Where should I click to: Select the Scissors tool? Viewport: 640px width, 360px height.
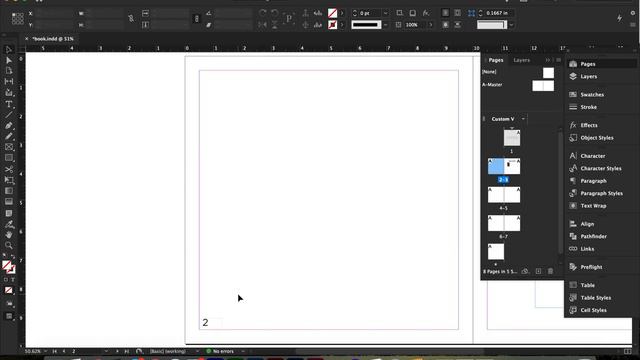click(x=9, y=169)
